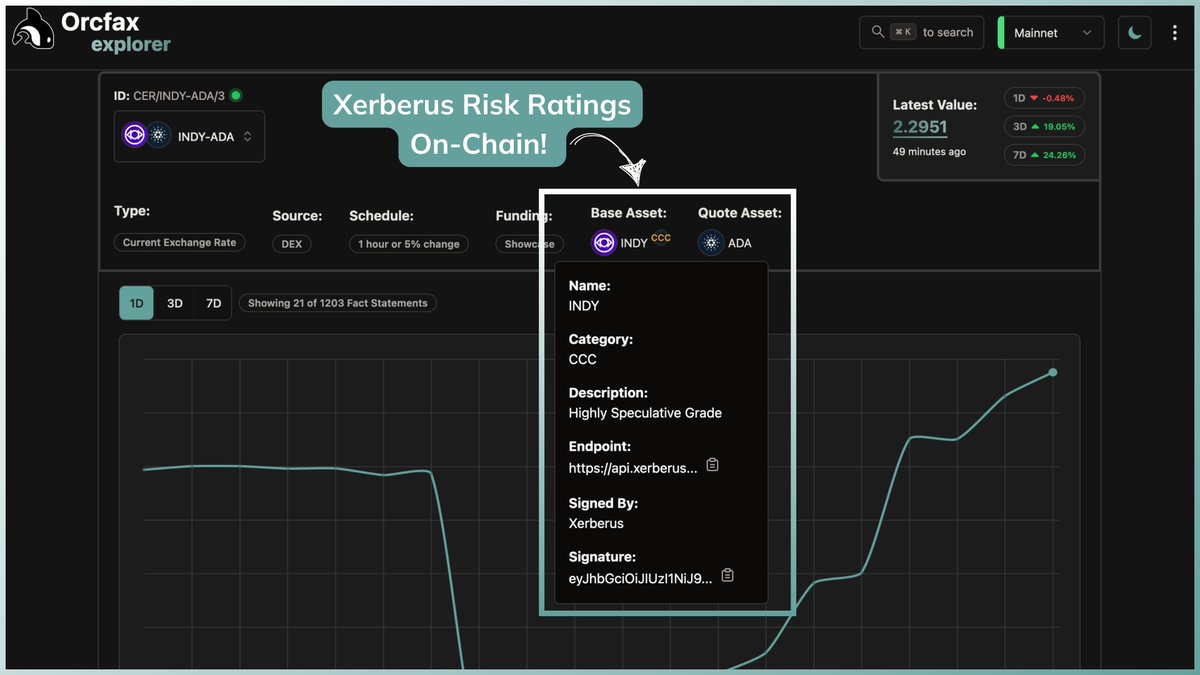Click the ADA quote asset icon

(711, 243)
